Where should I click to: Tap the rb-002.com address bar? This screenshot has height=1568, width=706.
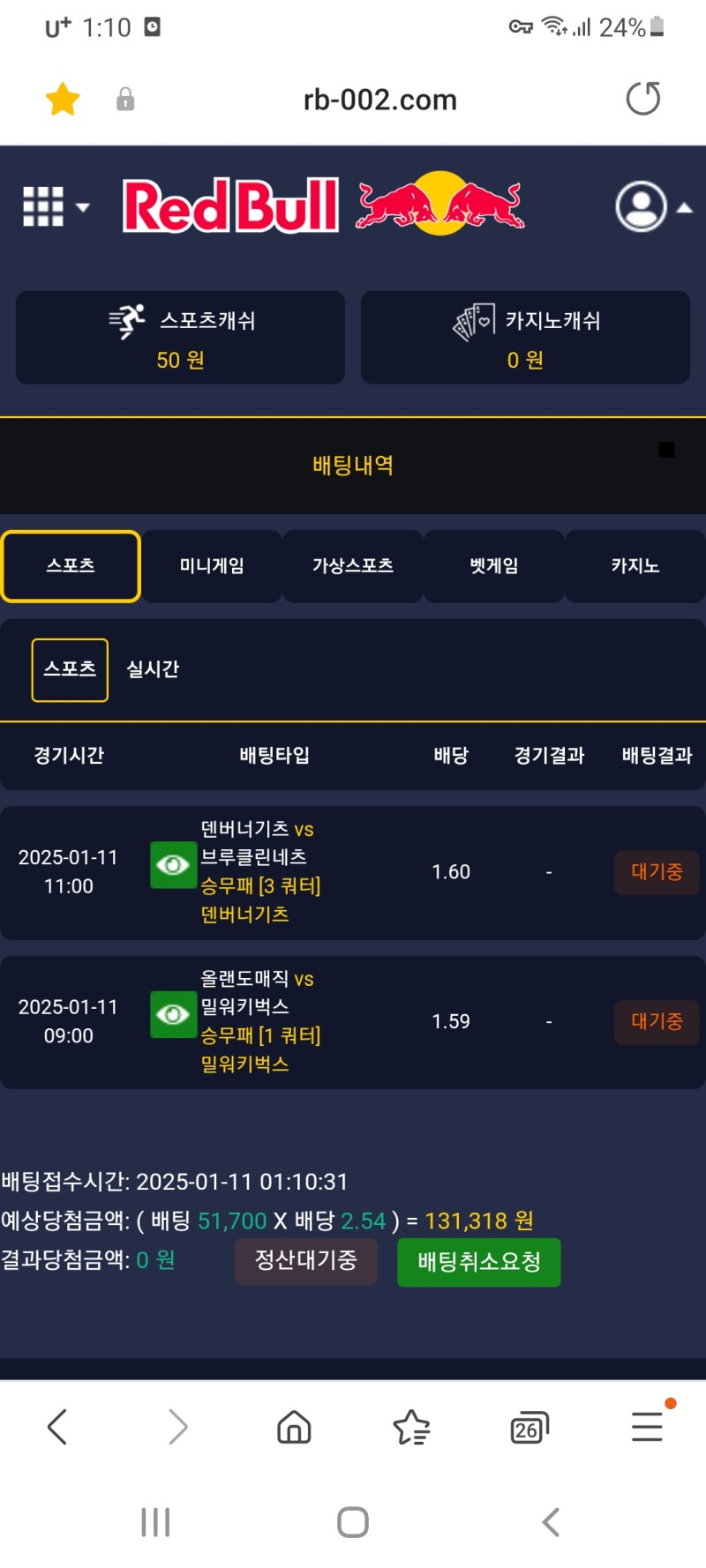click(x=379, y=100)
